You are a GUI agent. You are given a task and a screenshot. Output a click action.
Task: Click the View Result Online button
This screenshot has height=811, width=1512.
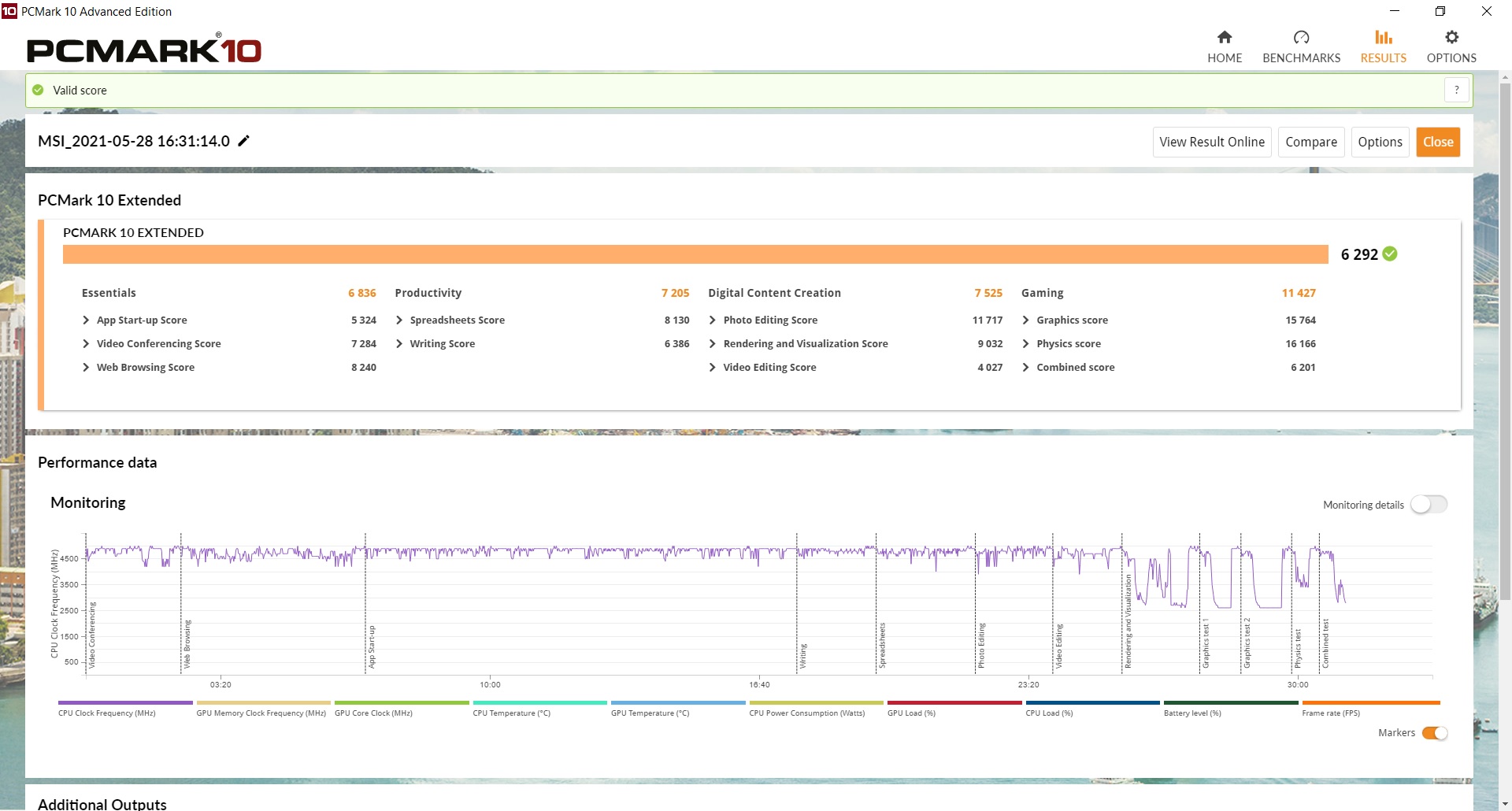click(x=1211, y=142)
